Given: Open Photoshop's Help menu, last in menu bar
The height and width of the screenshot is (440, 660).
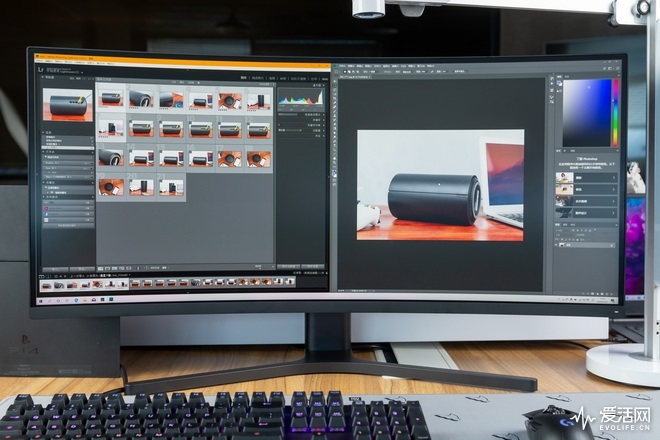Looking at the screenshot, I should [x=431, y=66].
